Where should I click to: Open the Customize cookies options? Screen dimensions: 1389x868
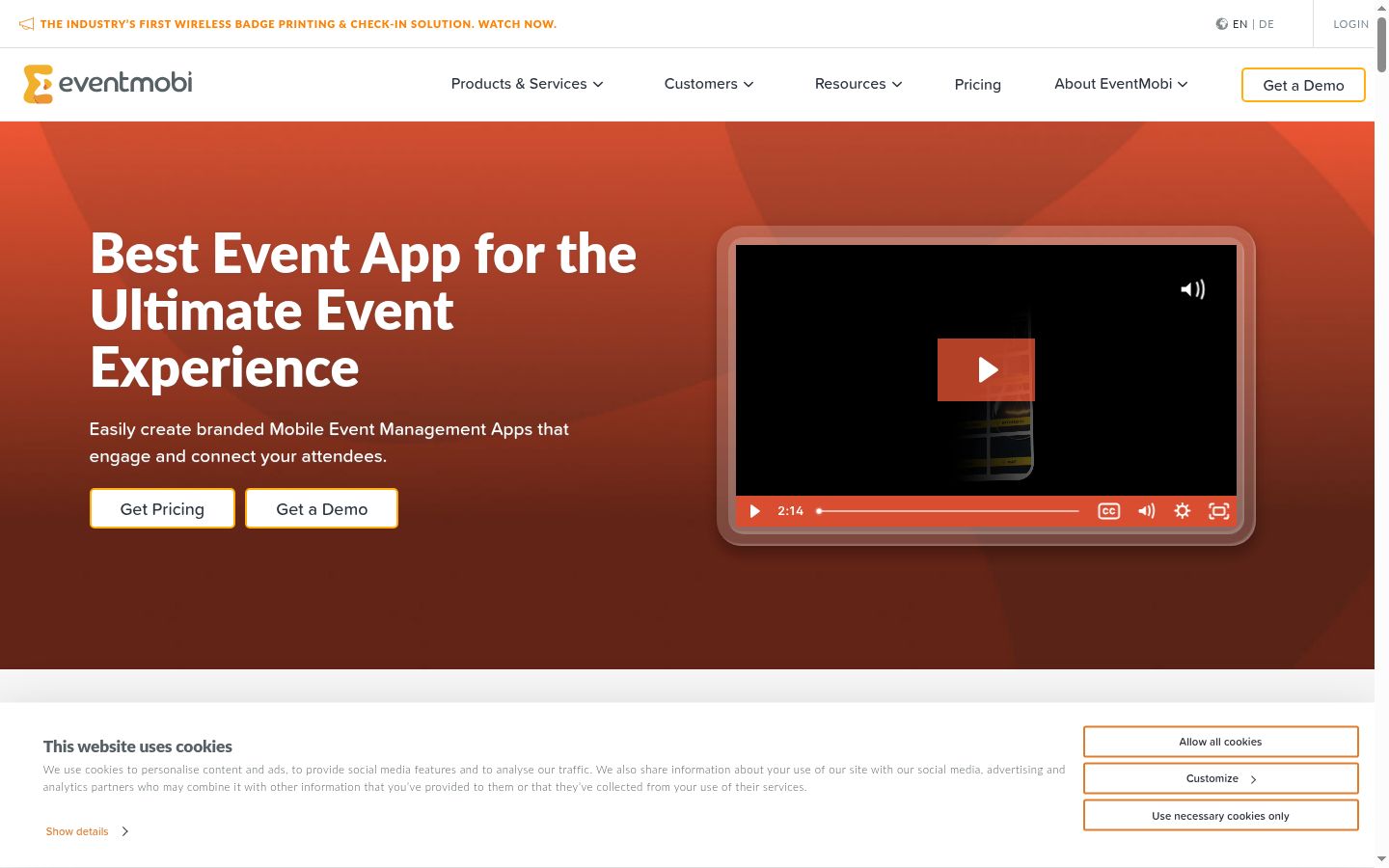1220,778
